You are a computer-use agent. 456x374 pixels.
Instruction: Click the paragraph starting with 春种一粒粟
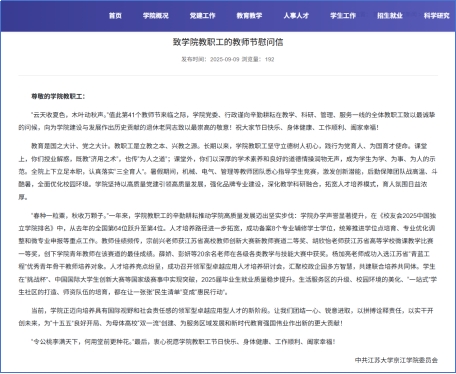(x=228, y=254)
